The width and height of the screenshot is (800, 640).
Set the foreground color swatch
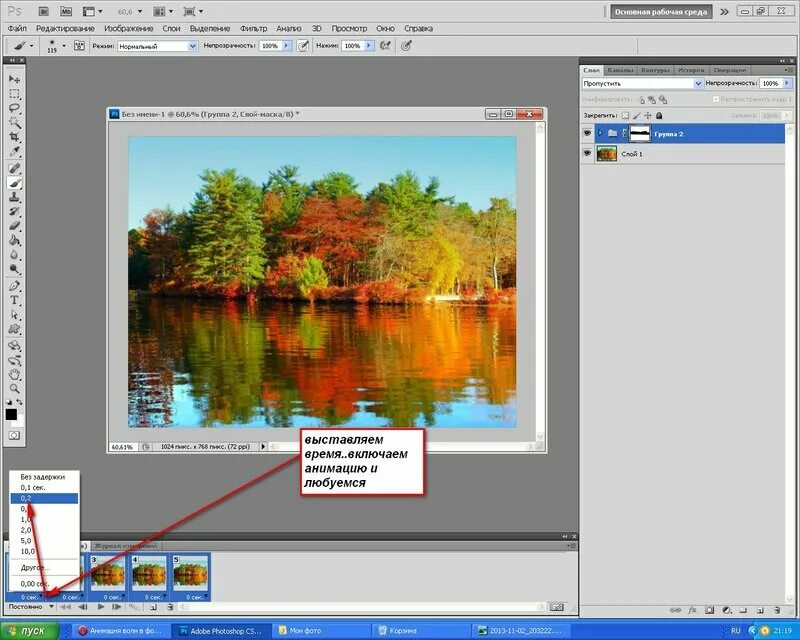[x=11, y=414]
